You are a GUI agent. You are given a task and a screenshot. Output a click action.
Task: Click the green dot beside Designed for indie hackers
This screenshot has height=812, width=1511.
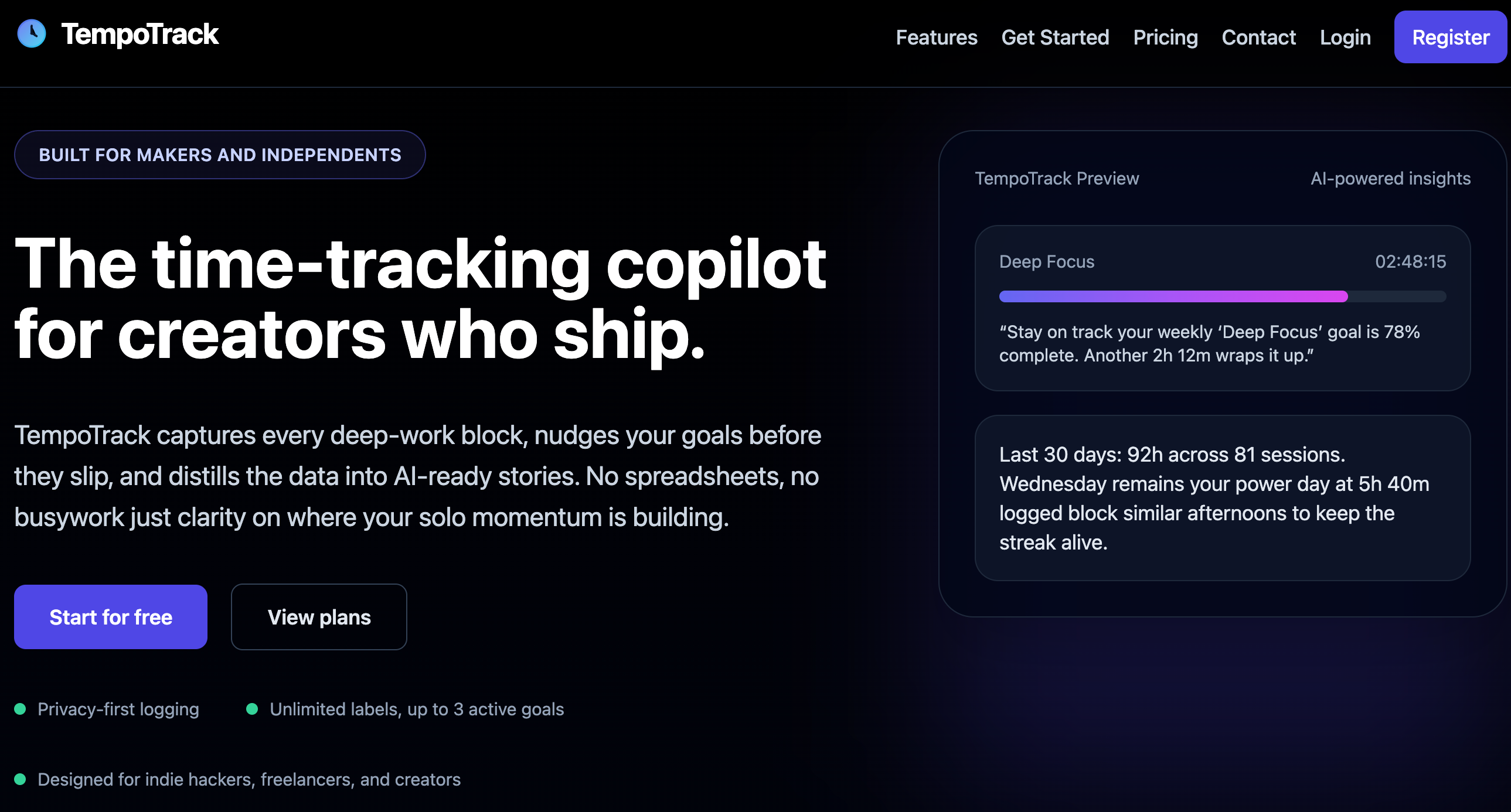(20, 779)
